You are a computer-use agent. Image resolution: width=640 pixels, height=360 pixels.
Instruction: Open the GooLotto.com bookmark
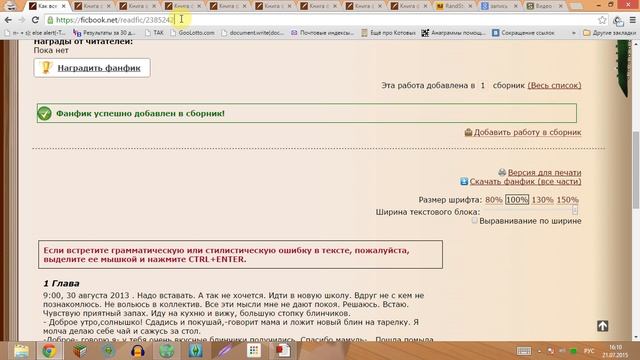click(192, 33)
